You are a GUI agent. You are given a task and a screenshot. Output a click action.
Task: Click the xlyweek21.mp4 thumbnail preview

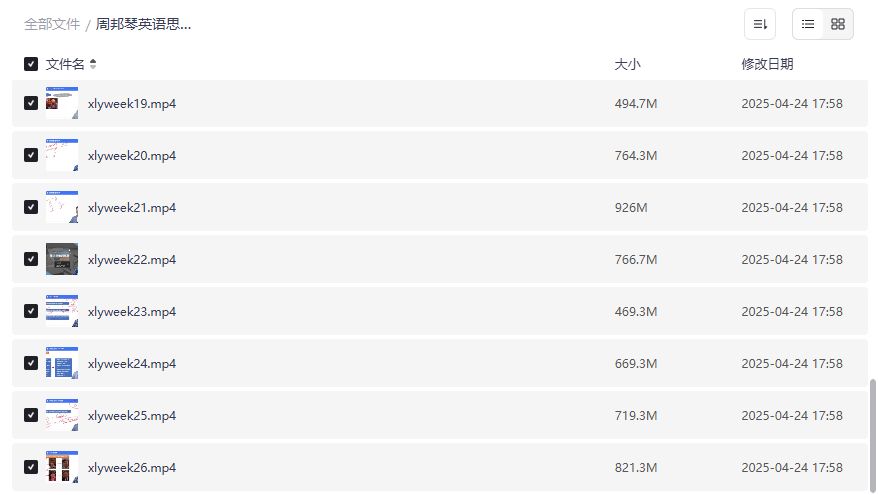pyautogui.click(x=62, y=207)
